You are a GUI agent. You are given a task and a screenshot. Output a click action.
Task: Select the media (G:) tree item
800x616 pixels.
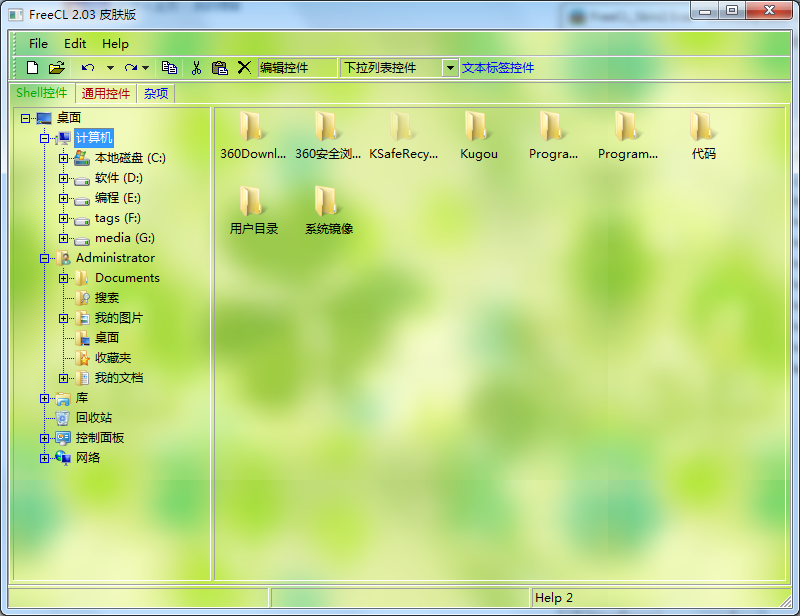[x=125, y=238]
